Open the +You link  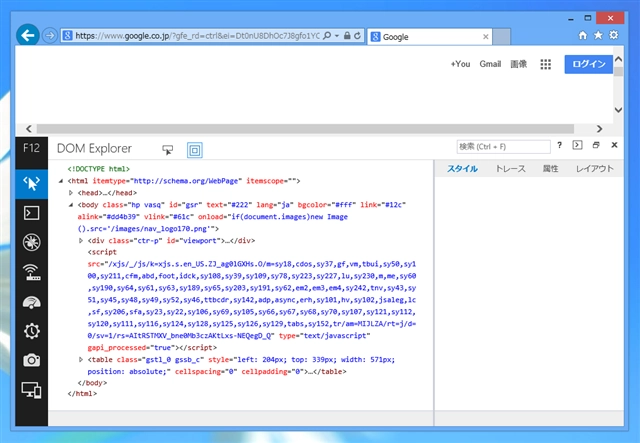460,64
